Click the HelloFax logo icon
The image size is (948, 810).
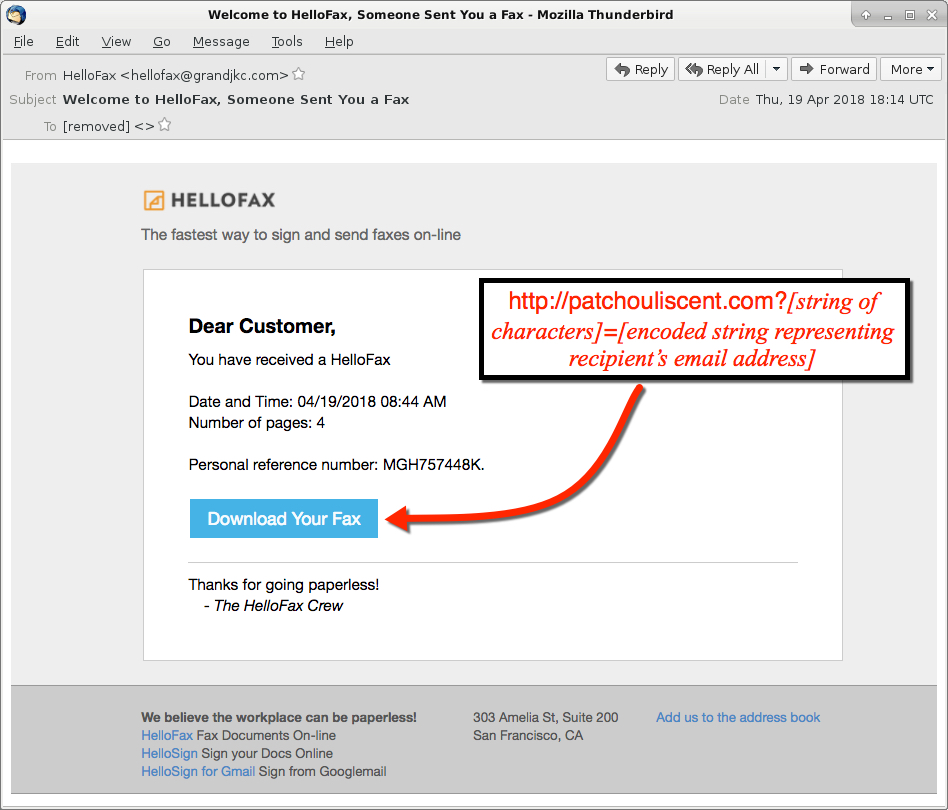click(x=154, y=200)
